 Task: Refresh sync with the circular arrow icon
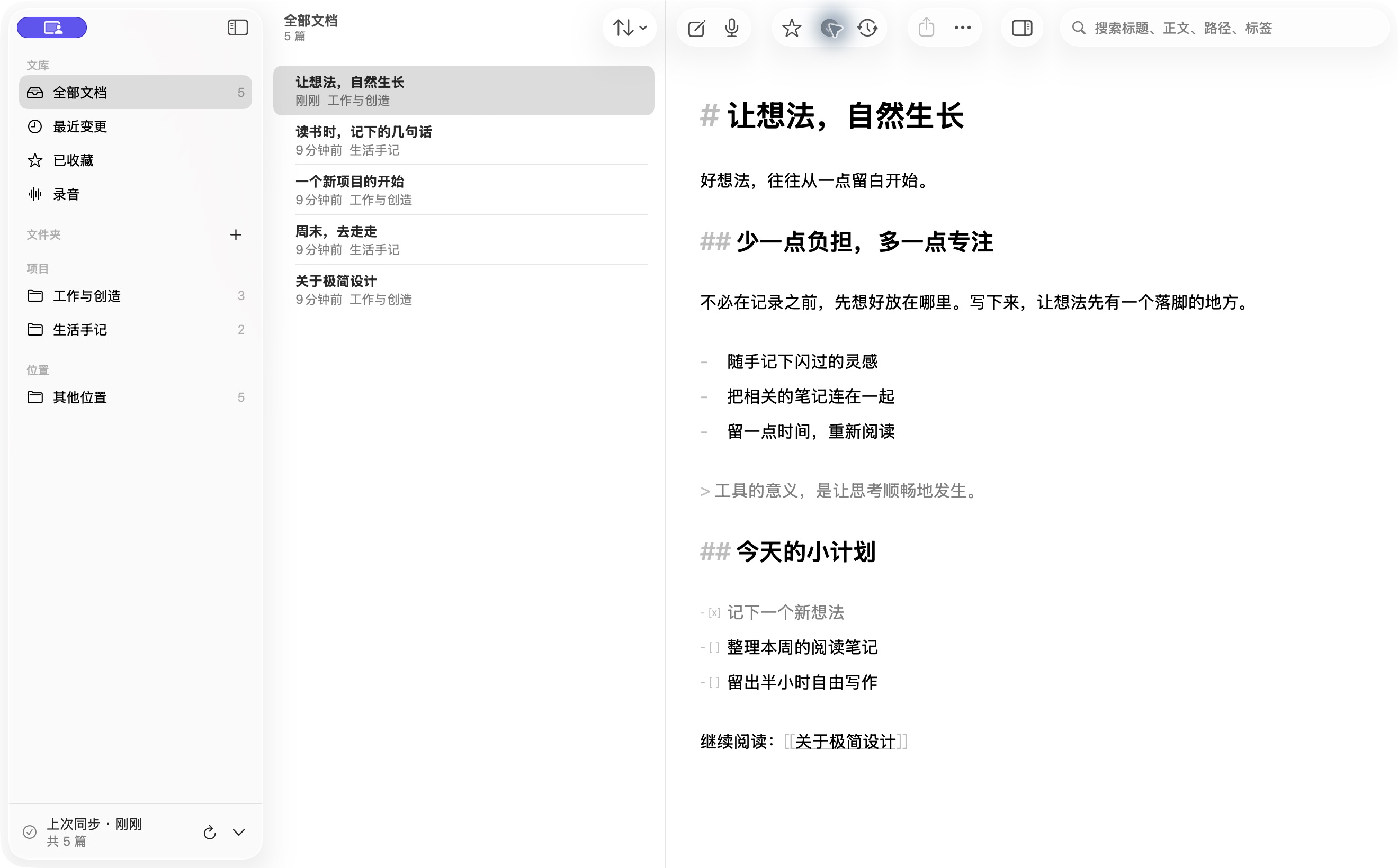tap(210, 832)
